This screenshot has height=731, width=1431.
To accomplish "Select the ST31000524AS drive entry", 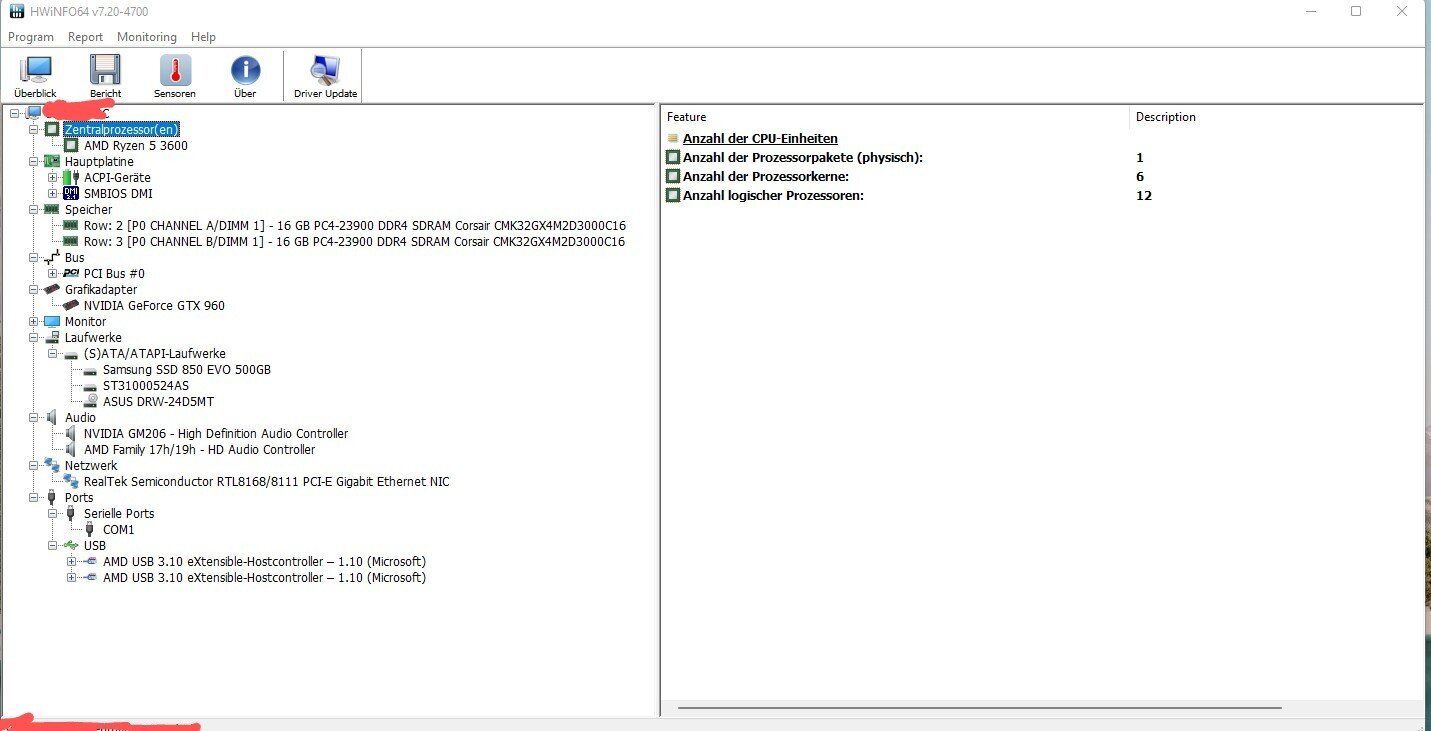I will point(146,386).
